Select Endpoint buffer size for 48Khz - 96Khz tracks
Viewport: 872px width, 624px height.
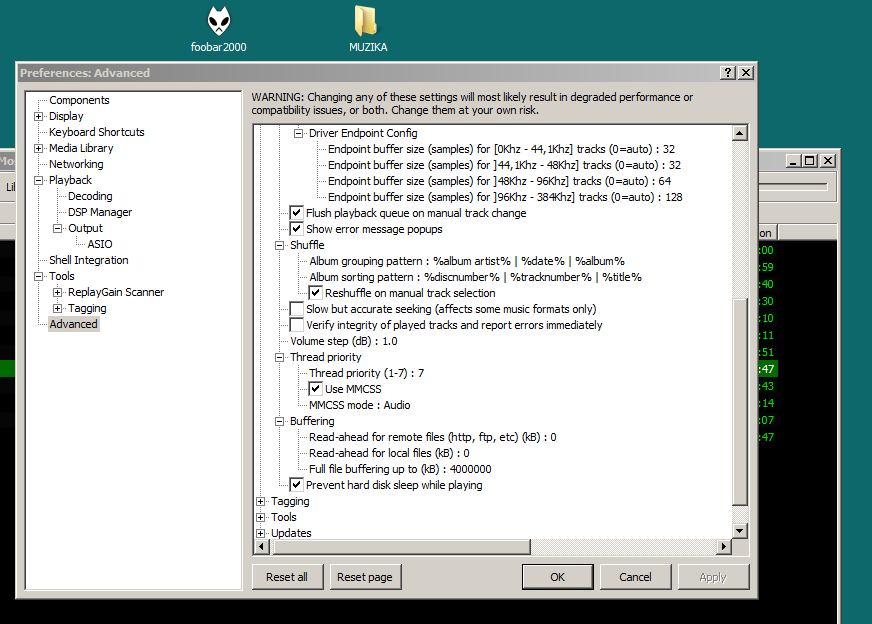tap(499, 181)
